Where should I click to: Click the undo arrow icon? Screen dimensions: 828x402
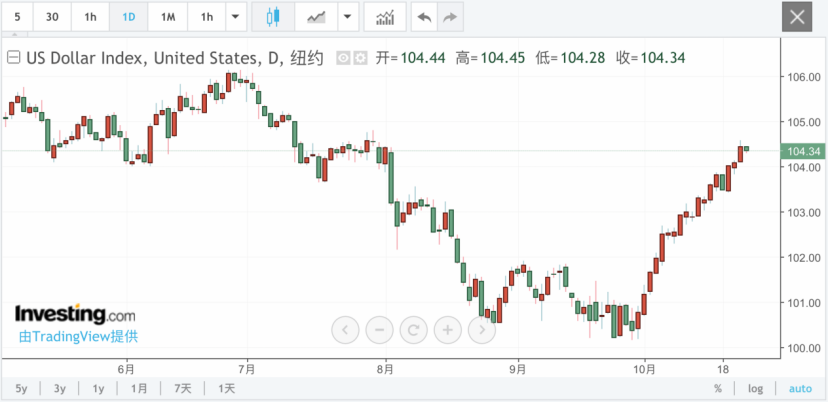click(424, 17)
